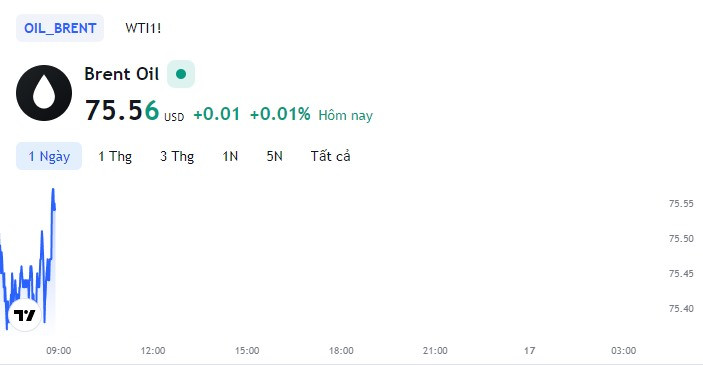
Task: Switch to the WTI1! symbol tab
Action: point(143,28)
